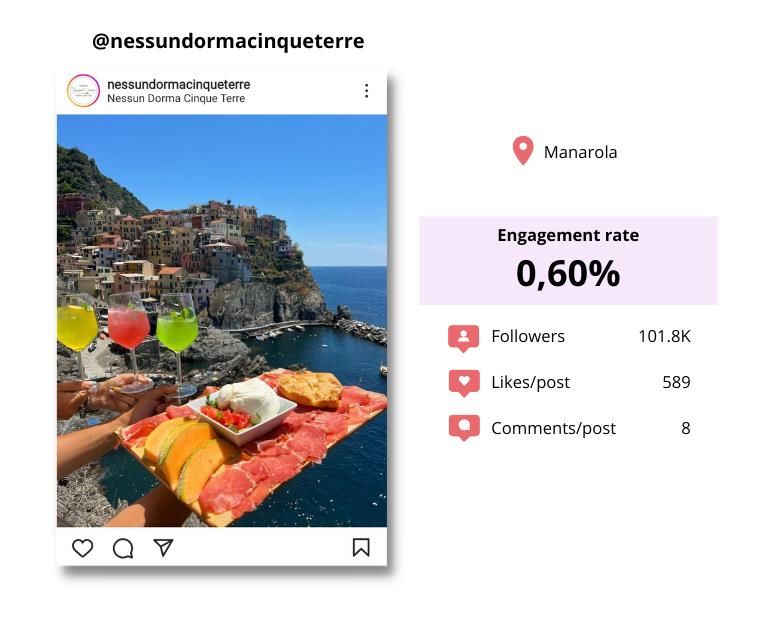Open comments with the speech bubble icon
780x632 pixels.
coord(123,548)
